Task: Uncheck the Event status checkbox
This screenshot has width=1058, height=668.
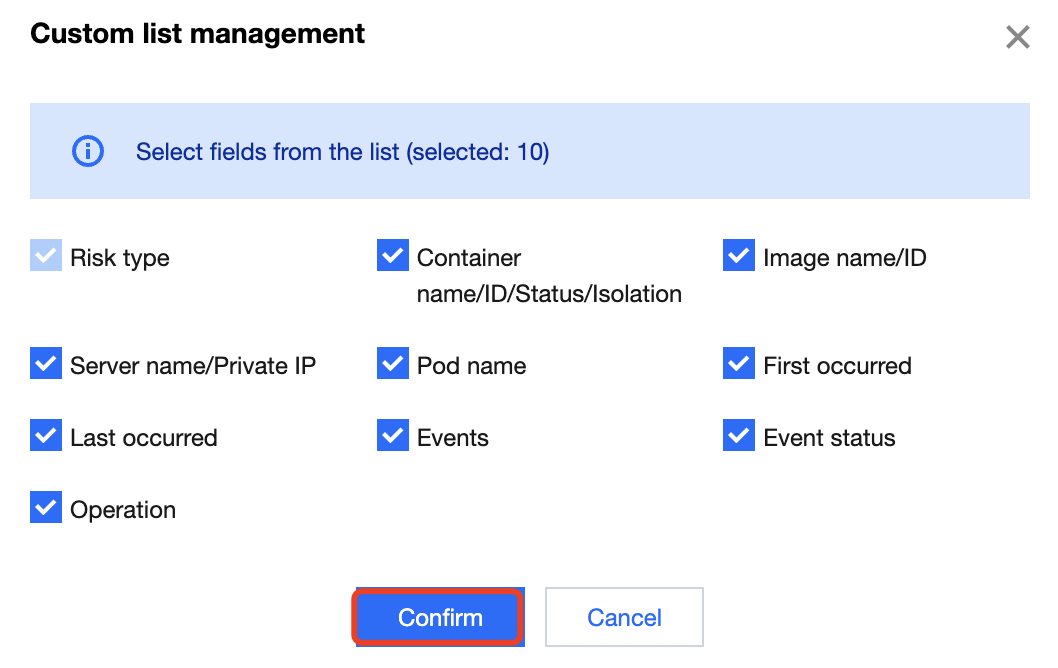Action: pyautogui.click(x=739, y=436)
